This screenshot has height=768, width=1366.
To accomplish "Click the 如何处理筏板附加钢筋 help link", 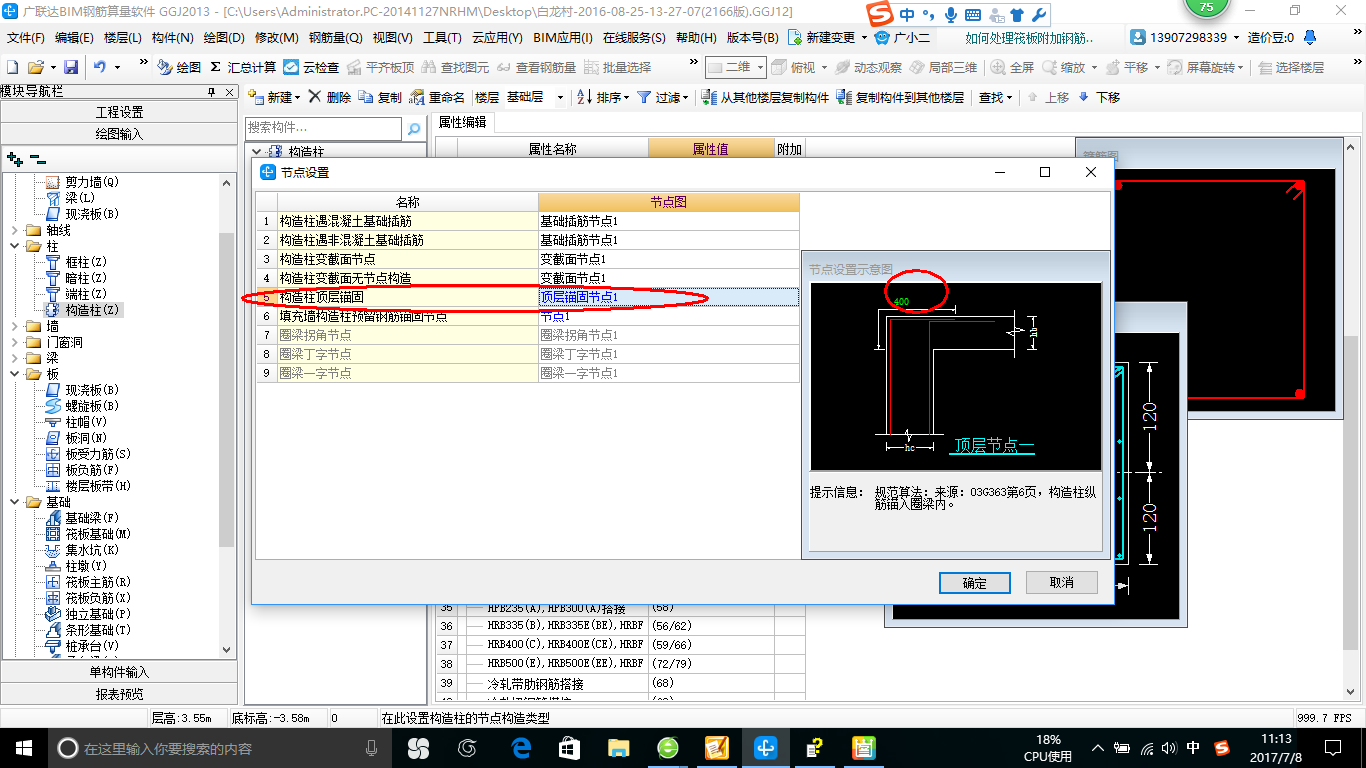I will [1030, 37].
